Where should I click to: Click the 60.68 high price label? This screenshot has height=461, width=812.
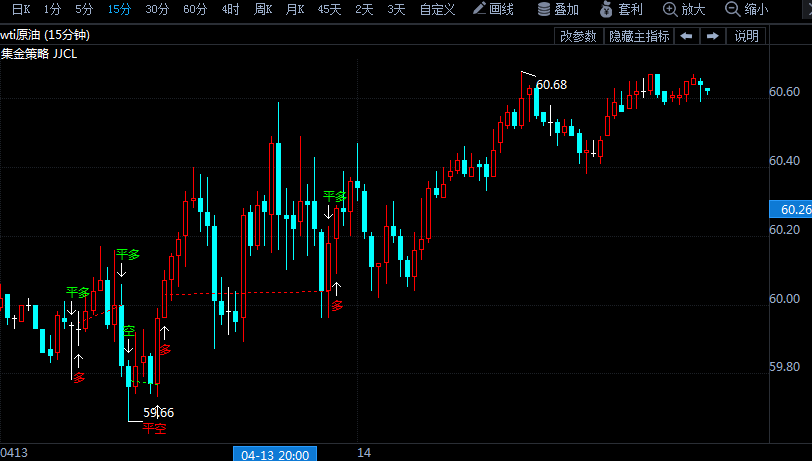pos(552,84)
